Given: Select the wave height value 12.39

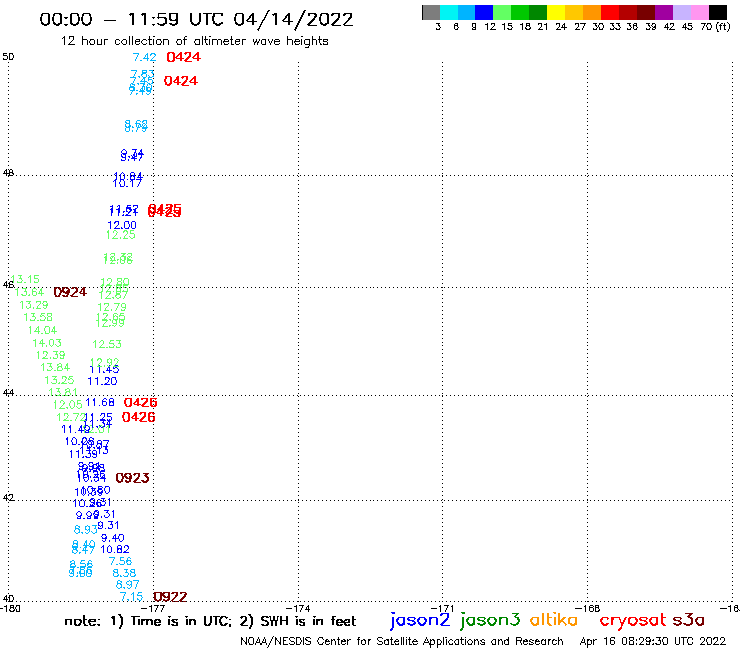Looking at the screenshot, I should coord(50,355).
